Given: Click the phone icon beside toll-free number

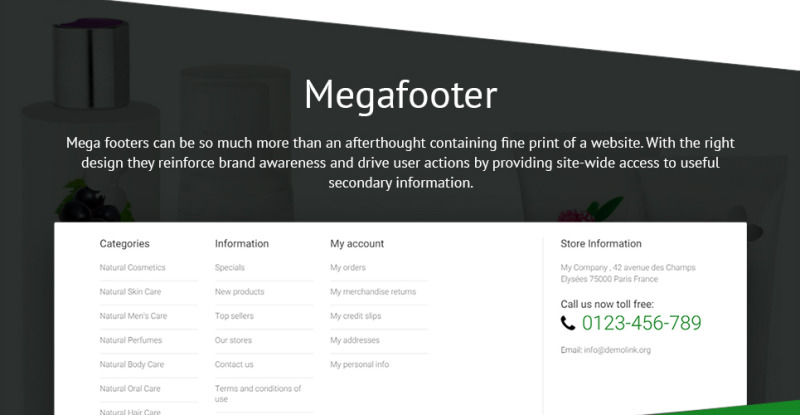Looking at the screenshot, I should coord(568,323).
